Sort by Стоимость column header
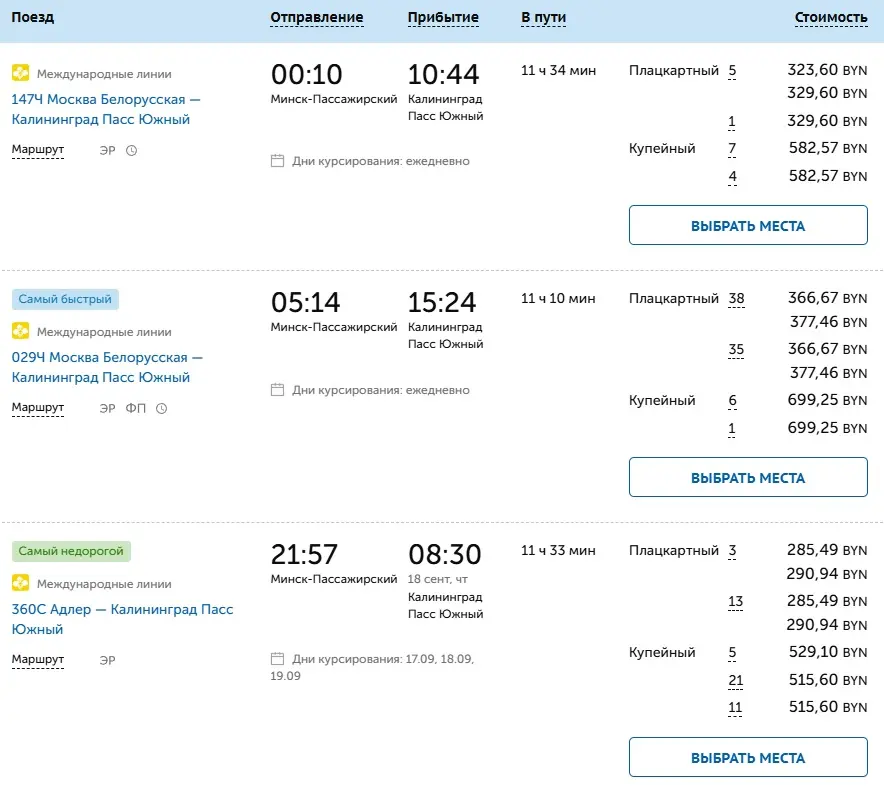 click(830, 17)
